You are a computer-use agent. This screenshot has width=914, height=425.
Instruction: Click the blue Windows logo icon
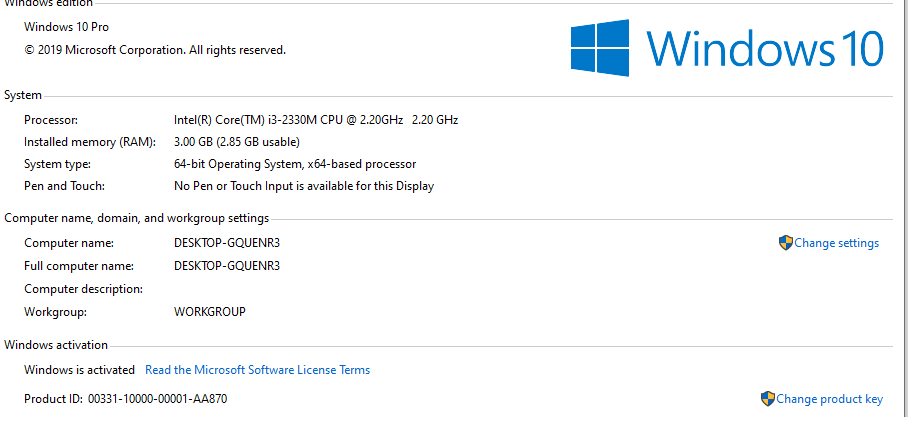coord(600,48)
